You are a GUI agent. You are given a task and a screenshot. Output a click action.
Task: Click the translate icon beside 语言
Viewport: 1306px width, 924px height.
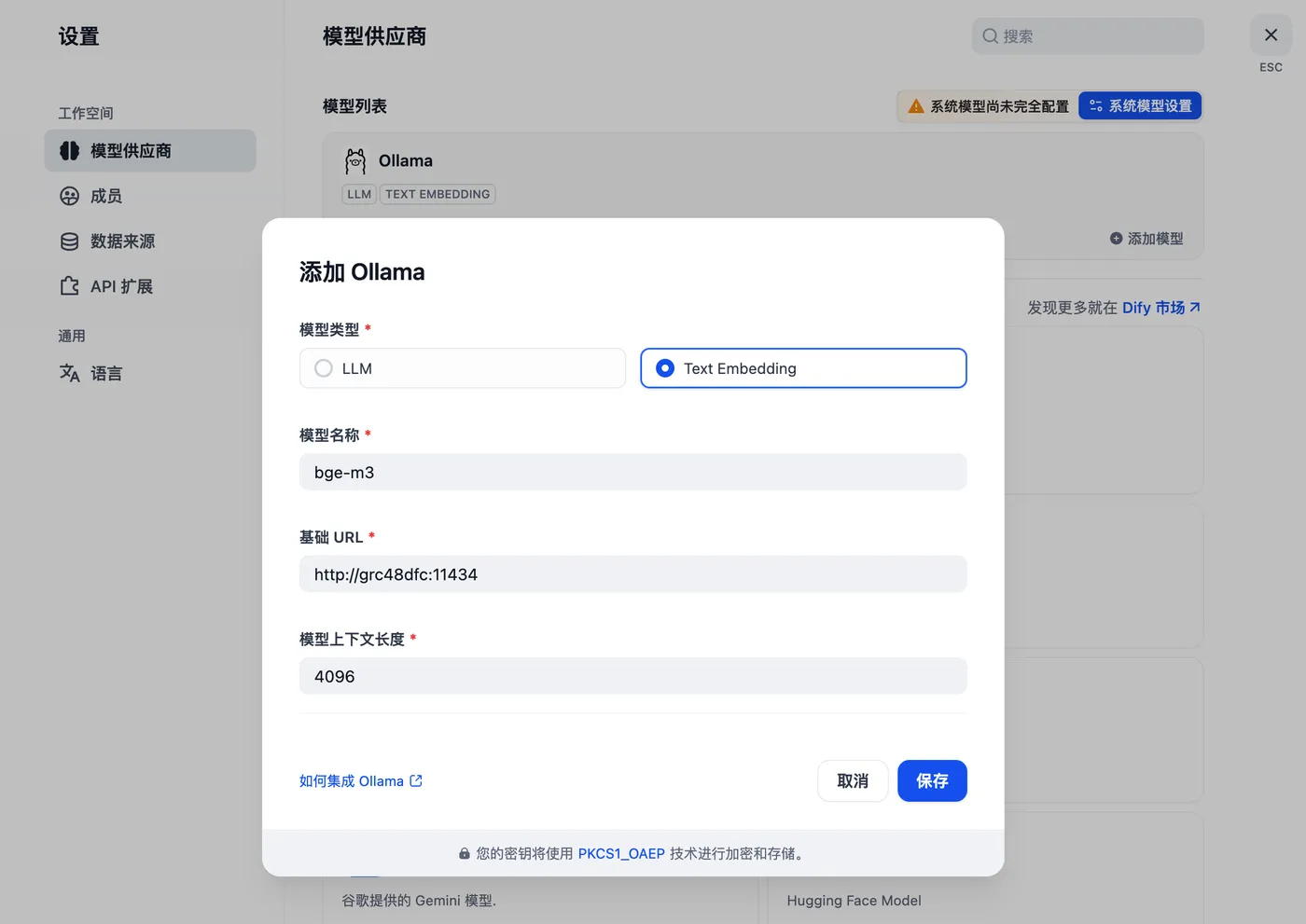coord(70,374)
